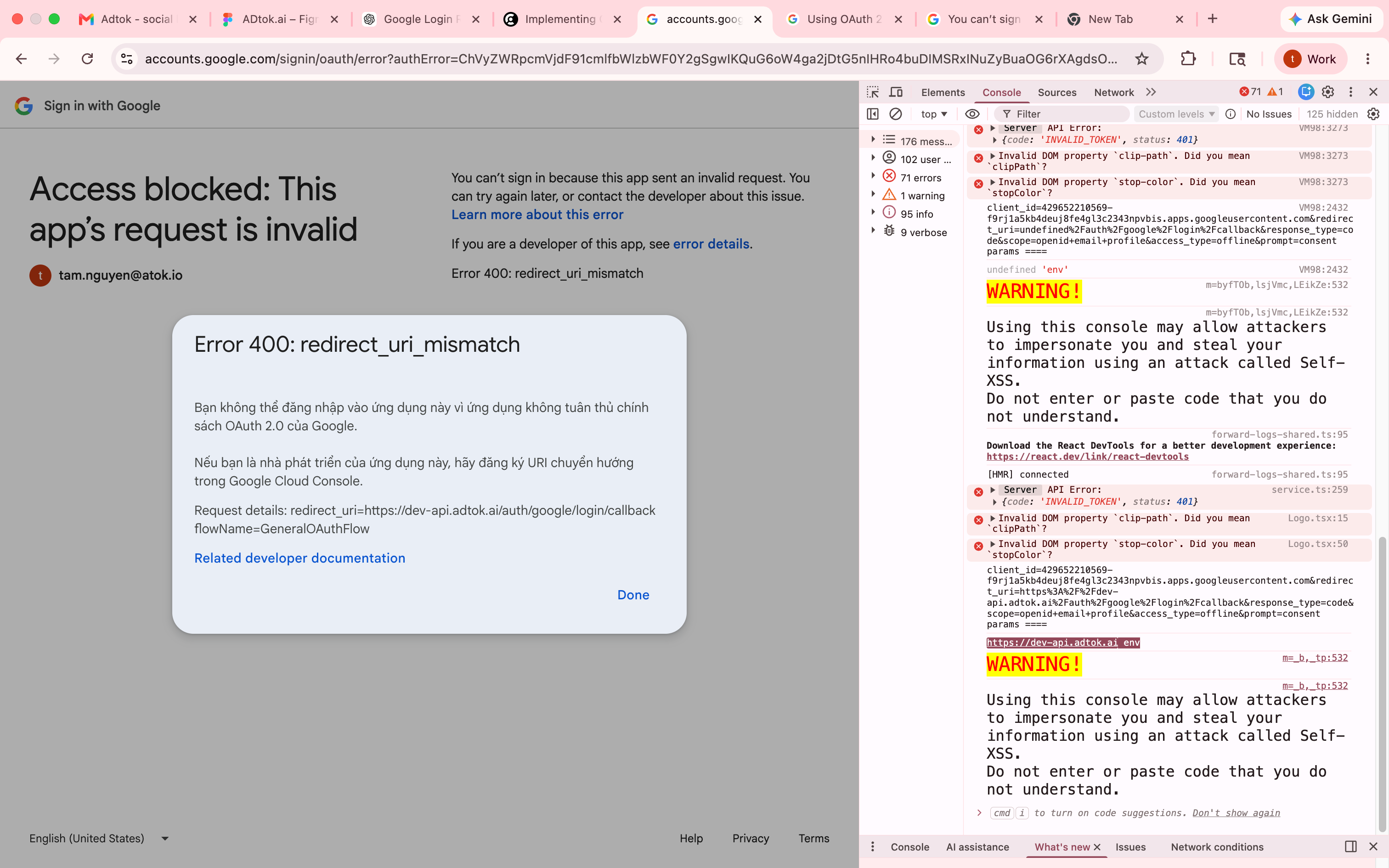Click the error count badge showing 71
The image size is (1389, 868).
(1250, 92)
